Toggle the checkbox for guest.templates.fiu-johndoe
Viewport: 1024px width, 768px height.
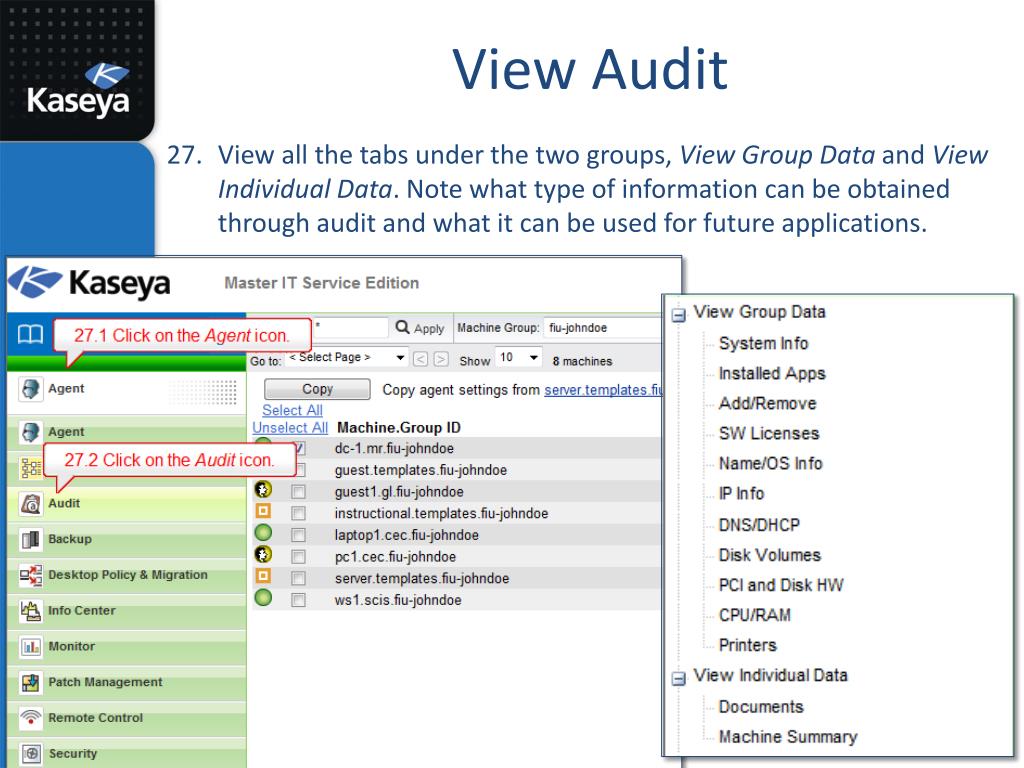(x=300, y=470)
